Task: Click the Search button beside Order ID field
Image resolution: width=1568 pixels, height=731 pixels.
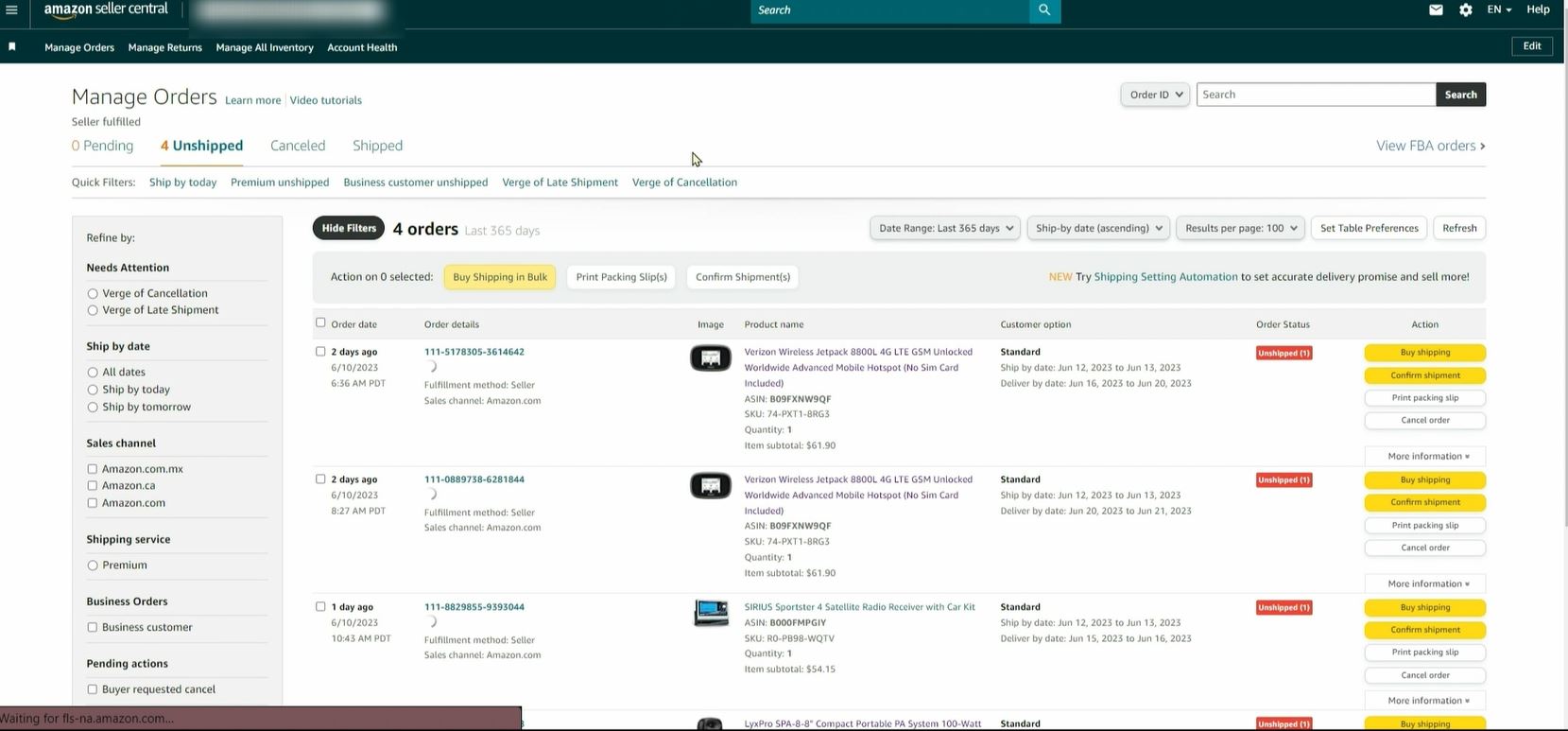Action: (x=1460, y=95)
